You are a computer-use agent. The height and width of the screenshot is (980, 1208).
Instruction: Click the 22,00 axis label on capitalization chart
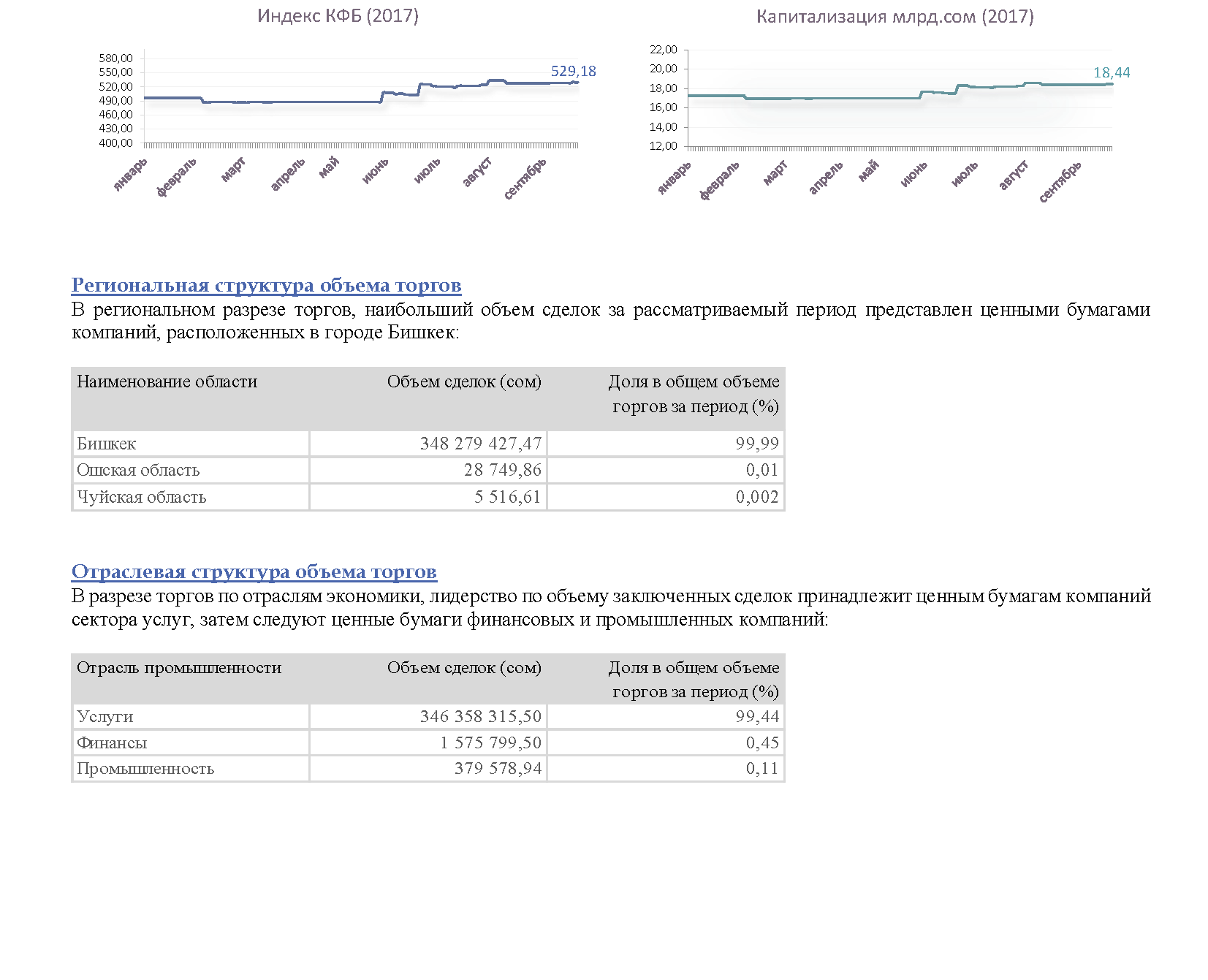pyautogui.click(x=664, y=50)
